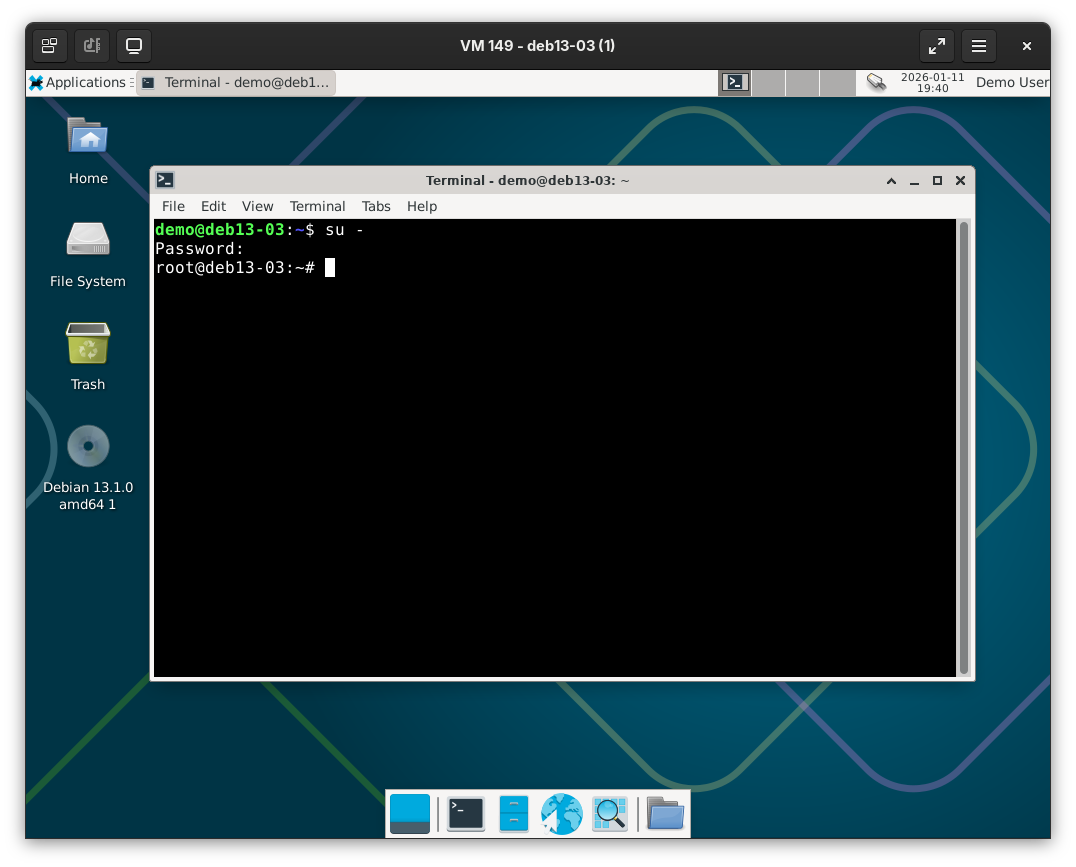Toggle fullscreen for the VM viewer

pos(936,46)
